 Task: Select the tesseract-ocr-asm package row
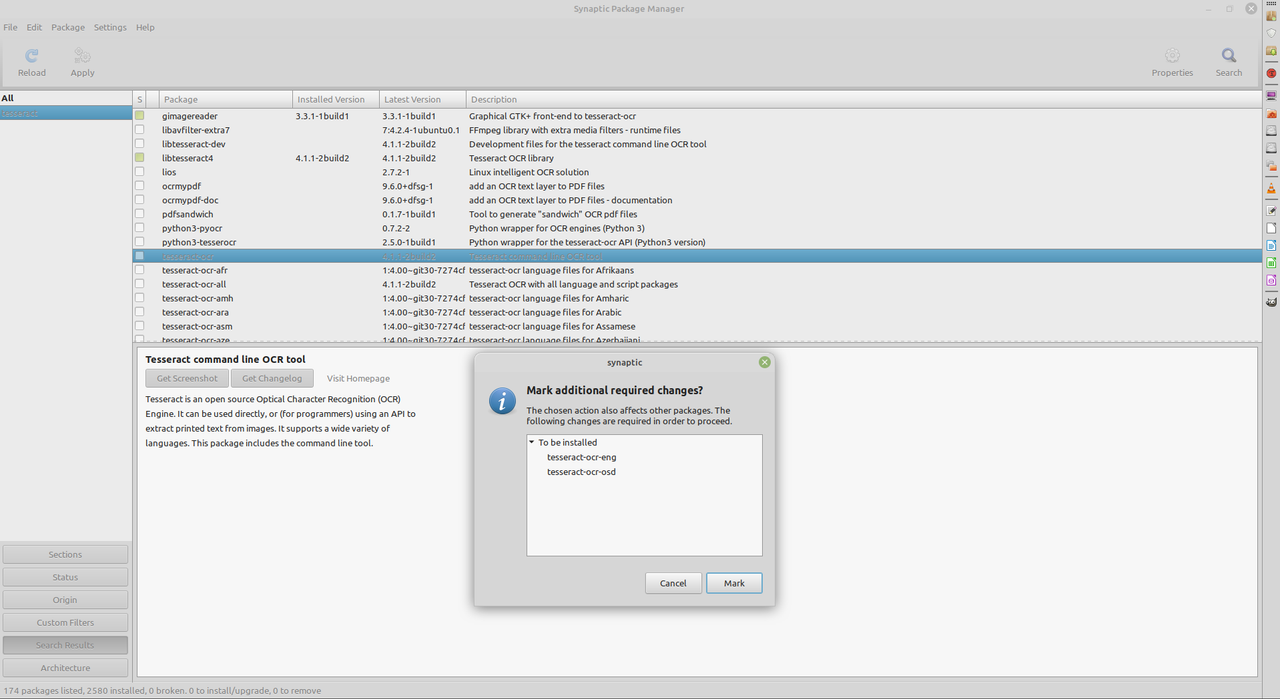tap(696, 326)
